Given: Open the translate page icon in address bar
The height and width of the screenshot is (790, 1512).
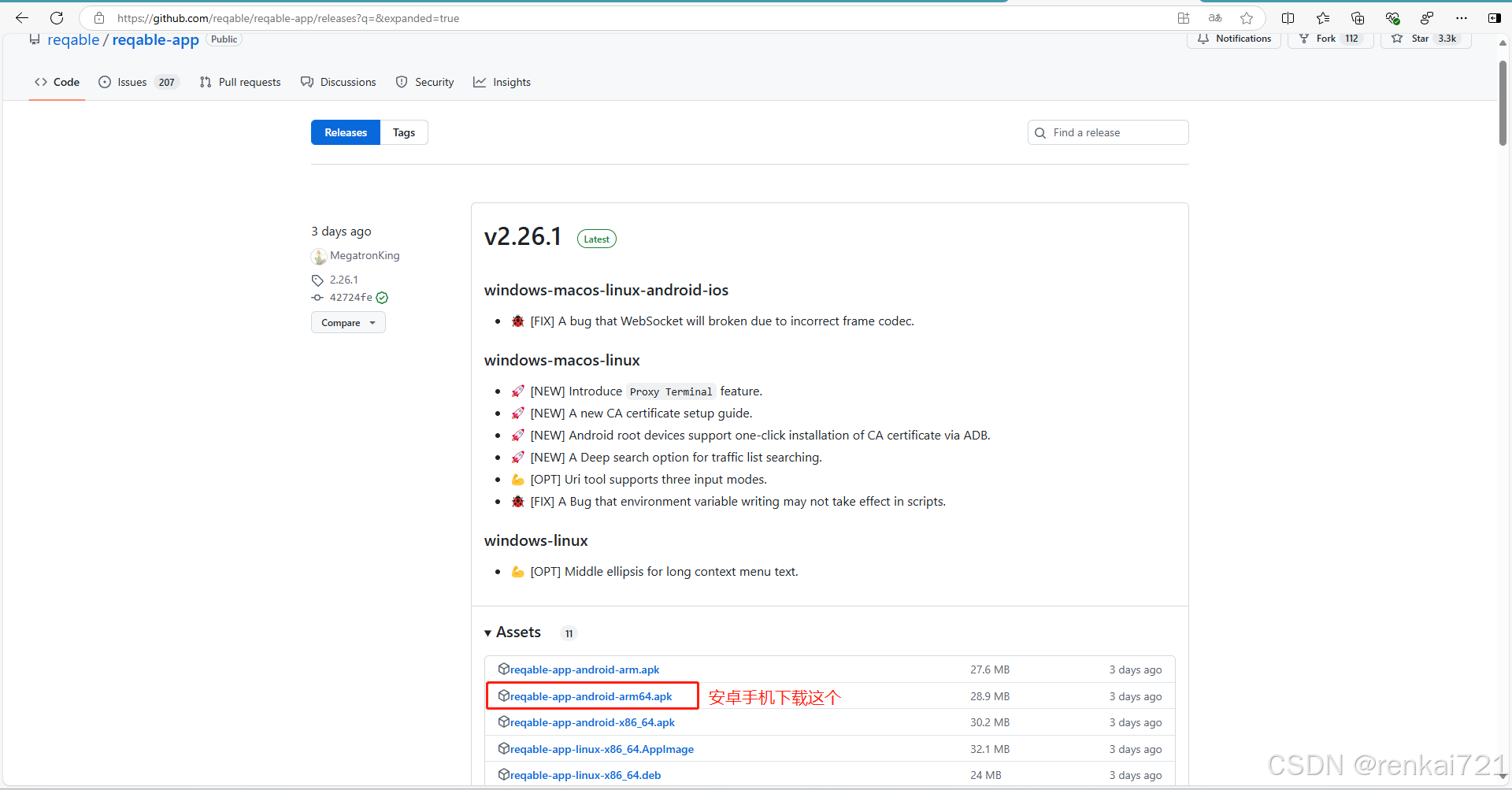Looking at the screenshot, I should point(1215,18).
